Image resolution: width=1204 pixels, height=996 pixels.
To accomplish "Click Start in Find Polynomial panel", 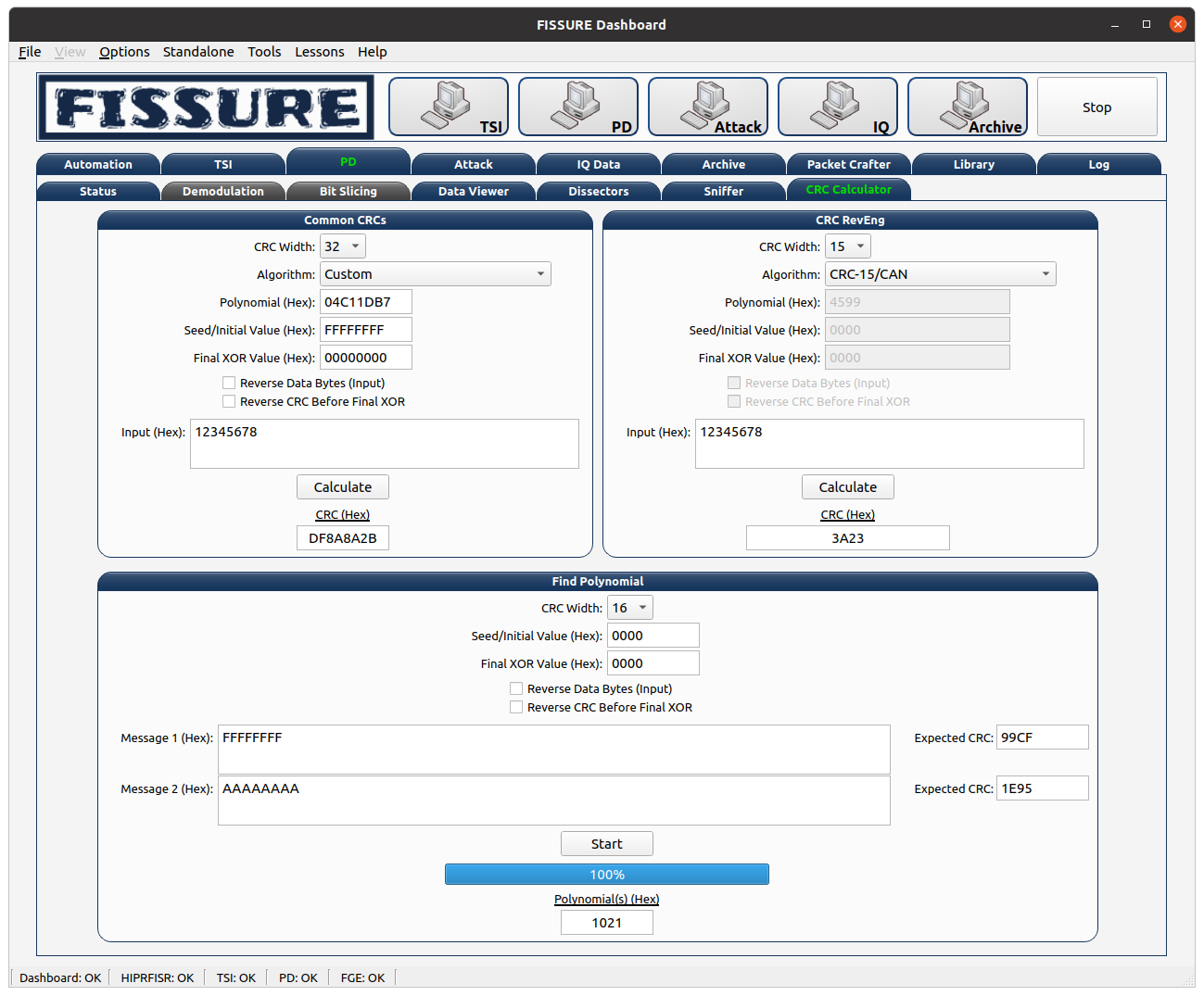I will (x=607, y=844).
